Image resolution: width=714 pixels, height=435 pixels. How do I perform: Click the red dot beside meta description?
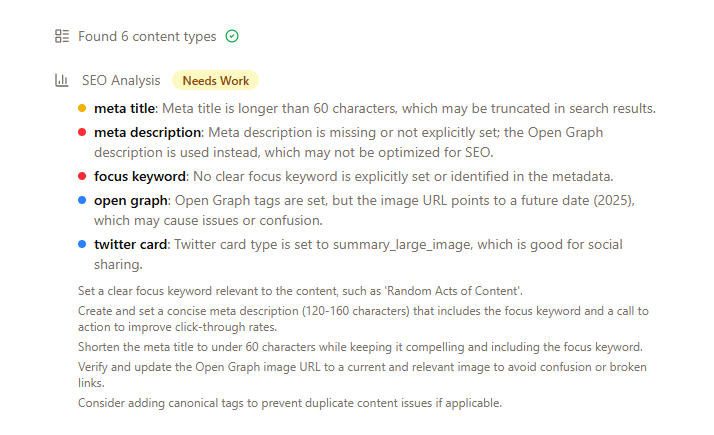pyautogui.click(x=82, y=132)
